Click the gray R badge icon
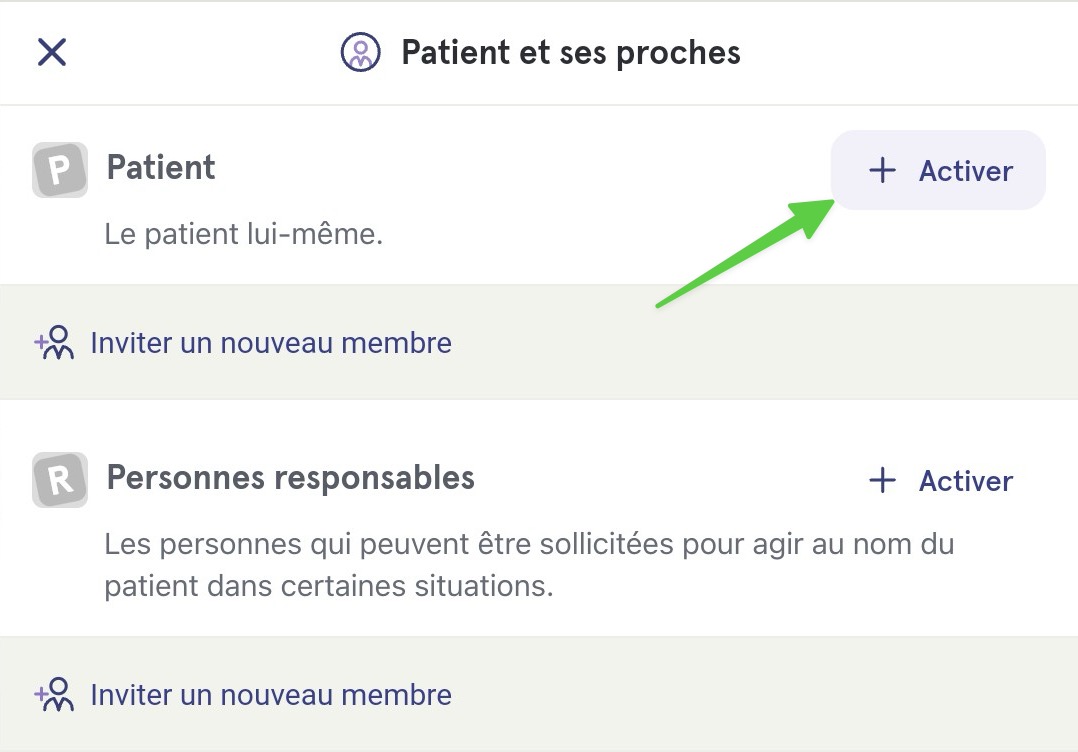Image resolution: width=1078 pixels, height=752 pixels. (x=60, y=480)
